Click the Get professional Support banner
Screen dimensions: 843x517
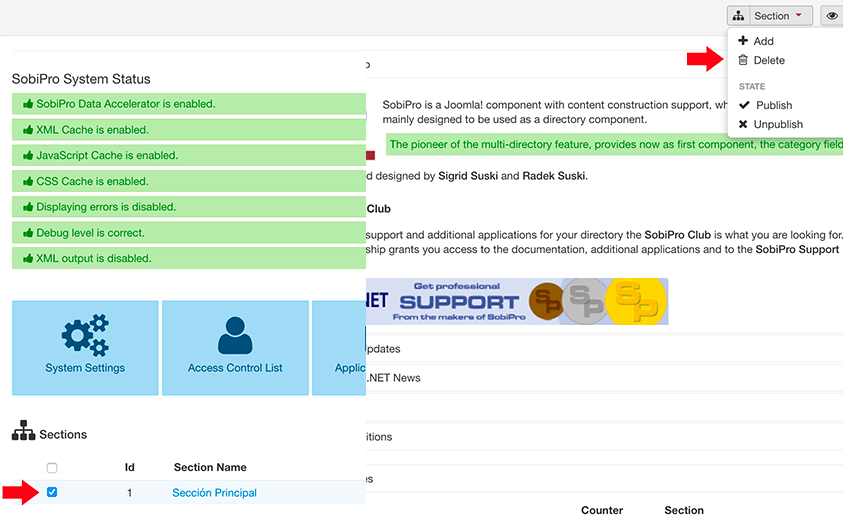517,301
